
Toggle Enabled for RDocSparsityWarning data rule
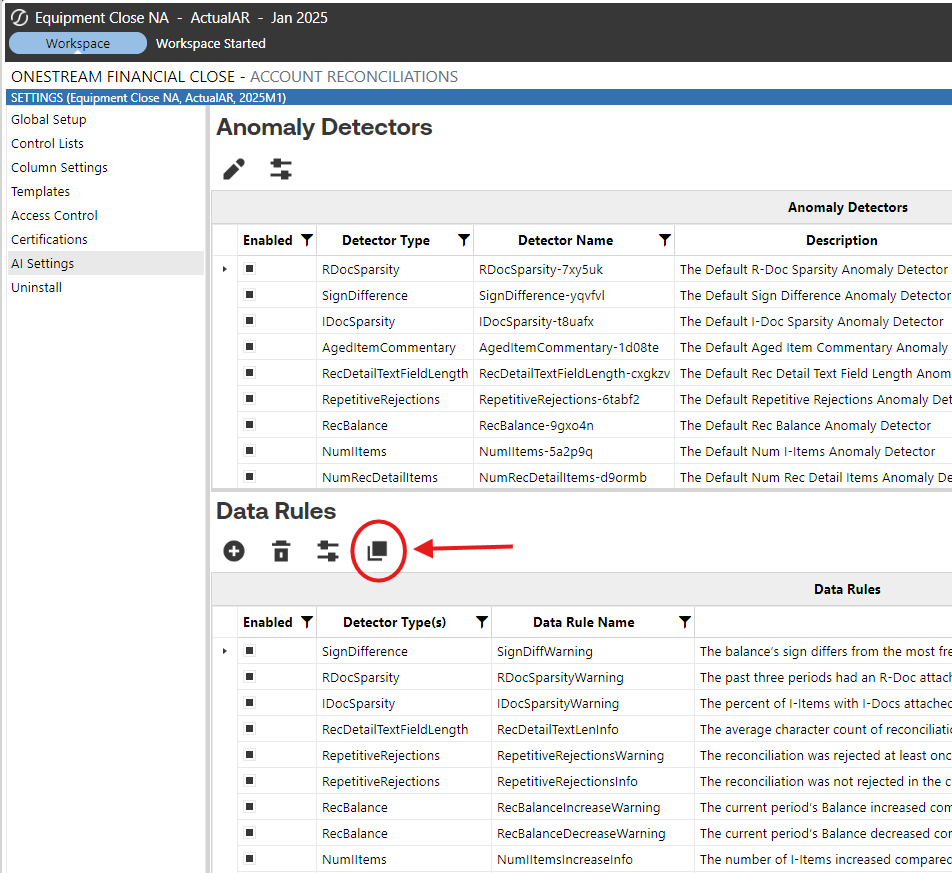tap(249, 676)
